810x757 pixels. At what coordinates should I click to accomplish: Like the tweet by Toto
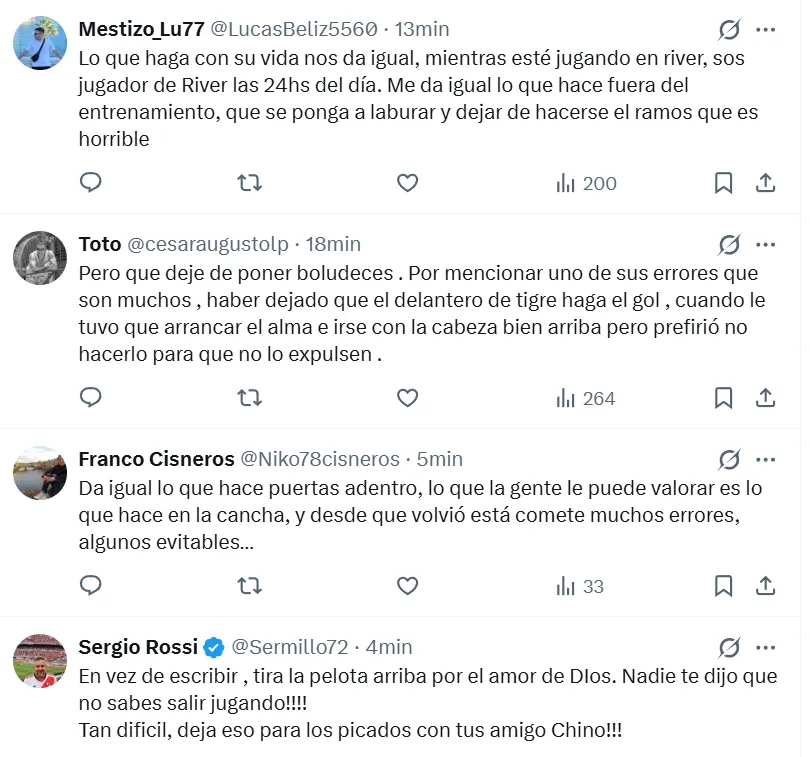coord(407,398)
